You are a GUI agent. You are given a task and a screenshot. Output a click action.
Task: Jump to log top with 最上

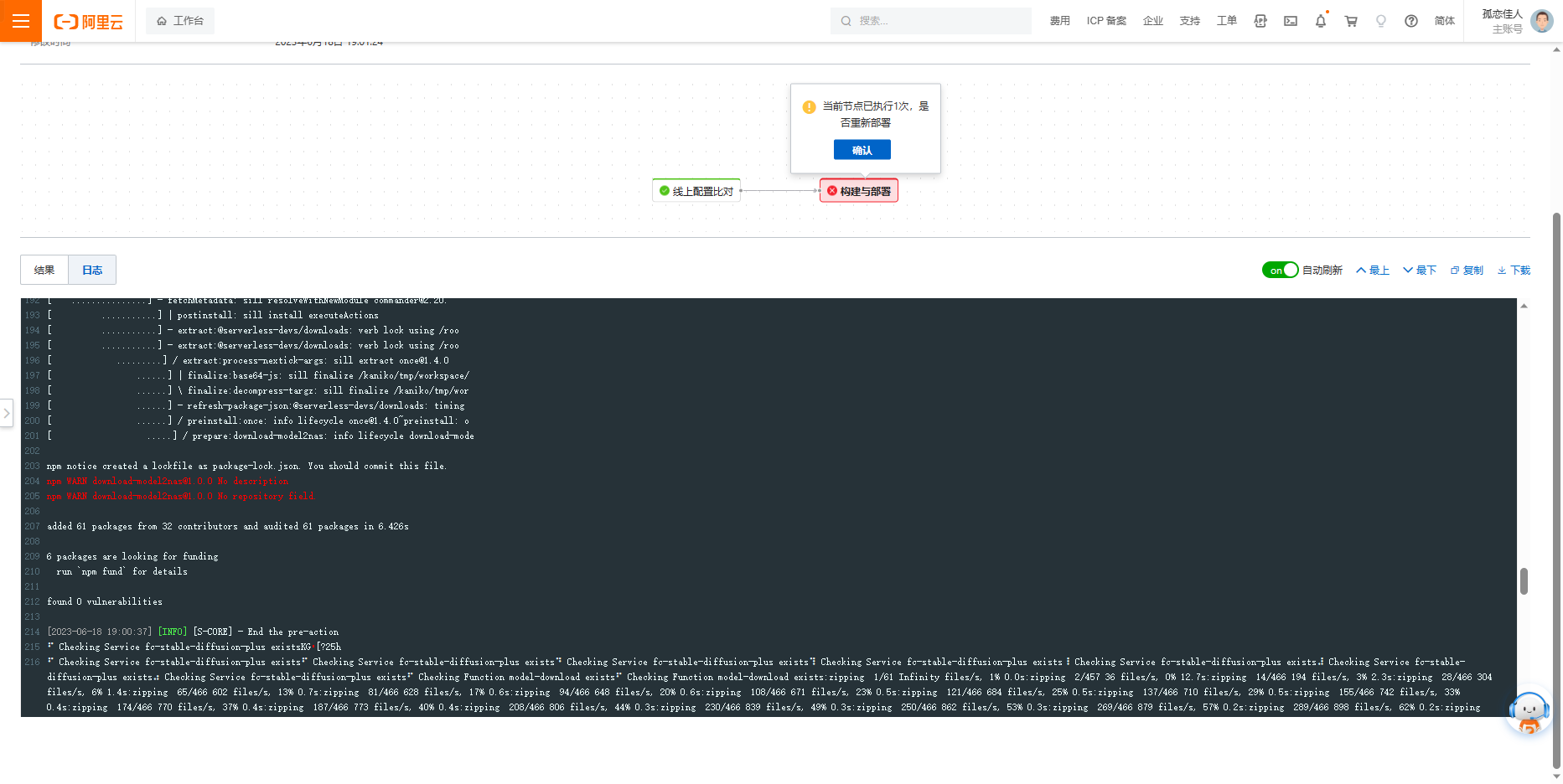click(x=1373, y=271)
